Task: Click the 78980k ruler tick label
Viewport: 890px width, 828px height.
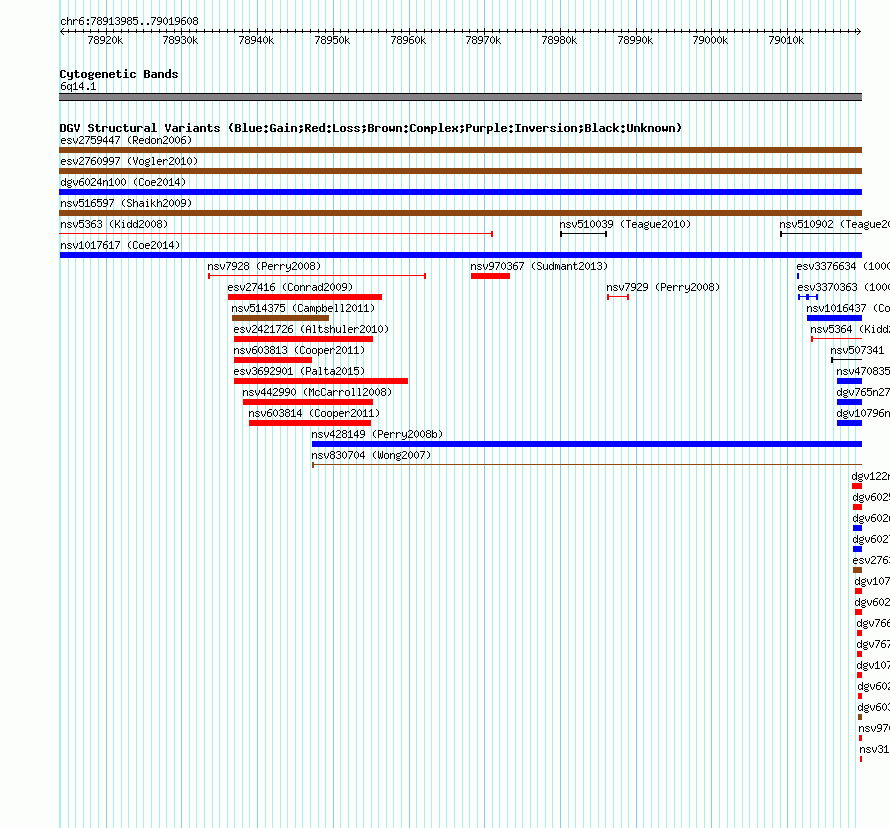Action: tap(559, 40)
